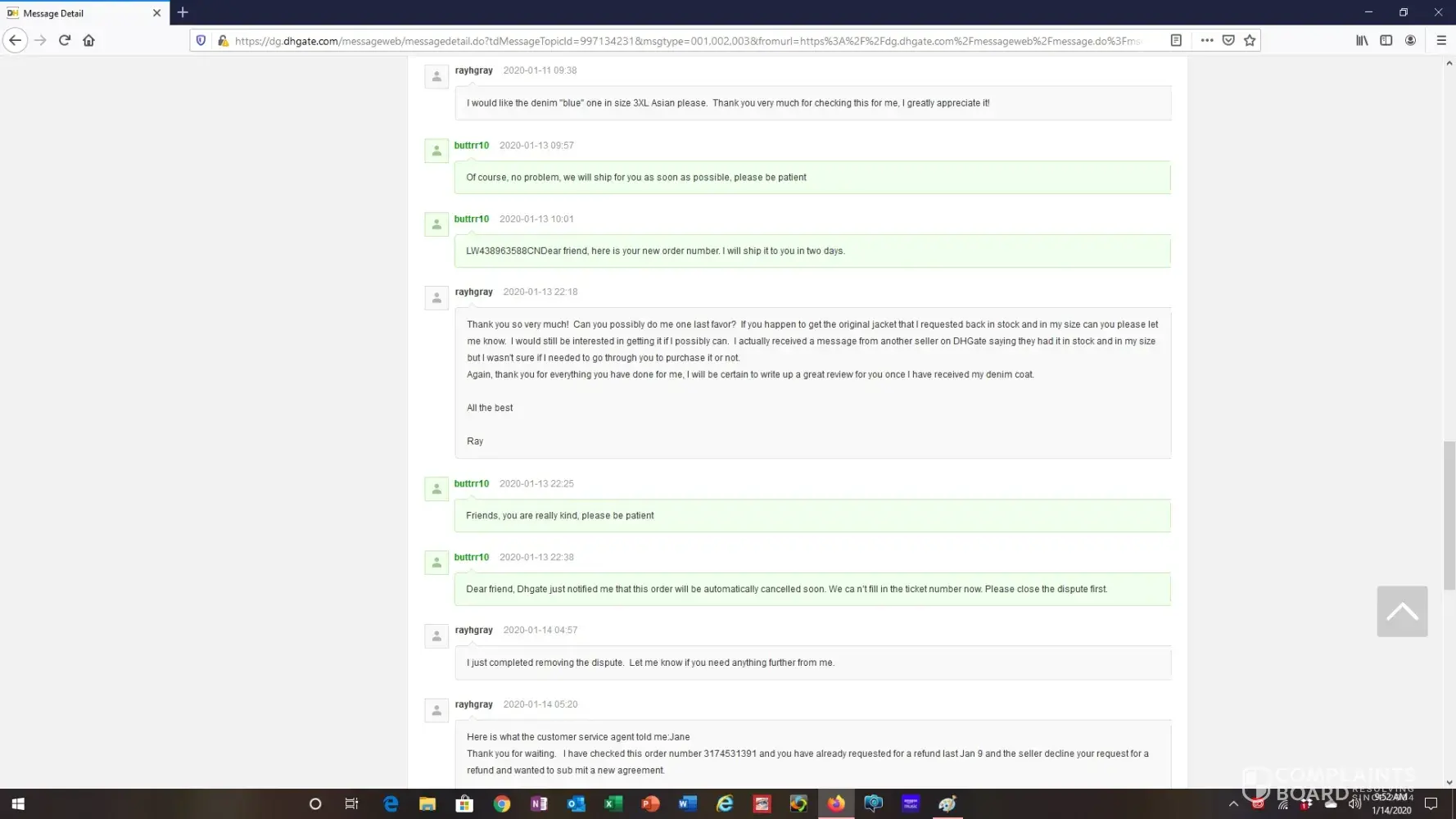
Task: Click the scrollbar down arrow
Action: [x=1449, y=782]
